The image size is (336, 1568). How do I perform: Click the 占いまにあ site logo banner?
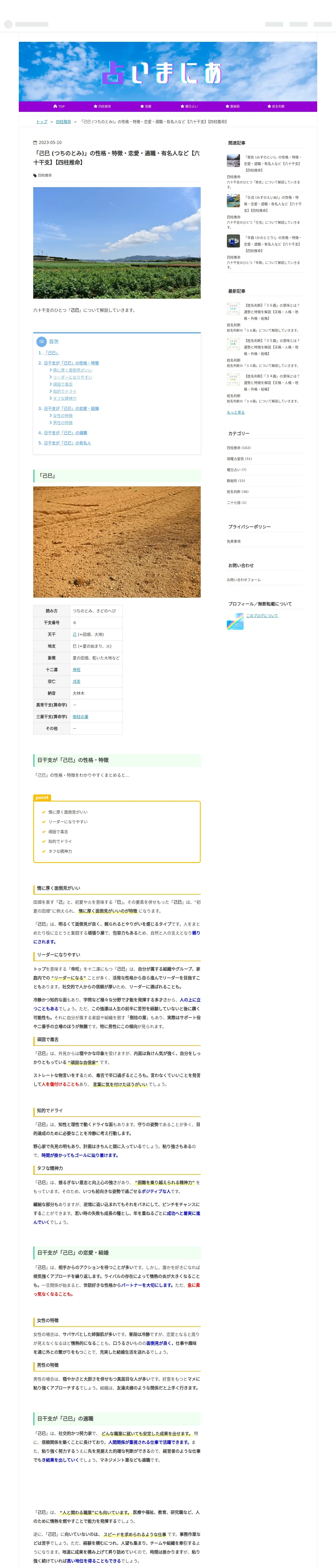[x=168, y=72]
